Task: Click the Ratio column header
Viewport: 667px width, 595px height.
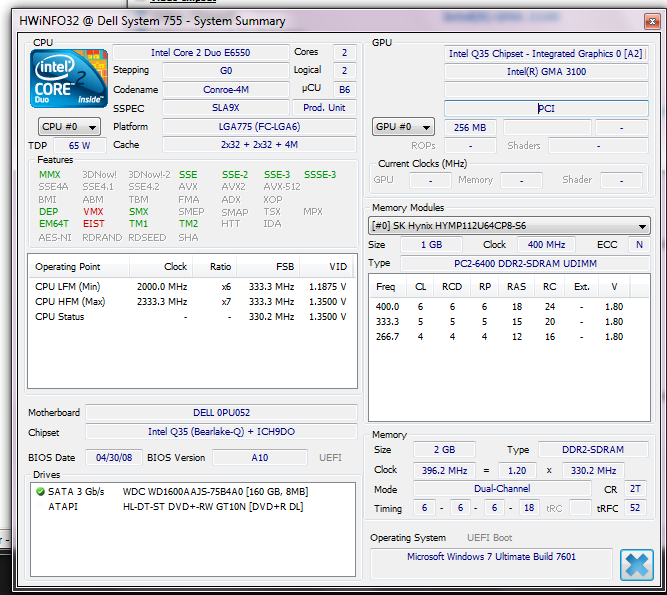Action: [214, 267]
